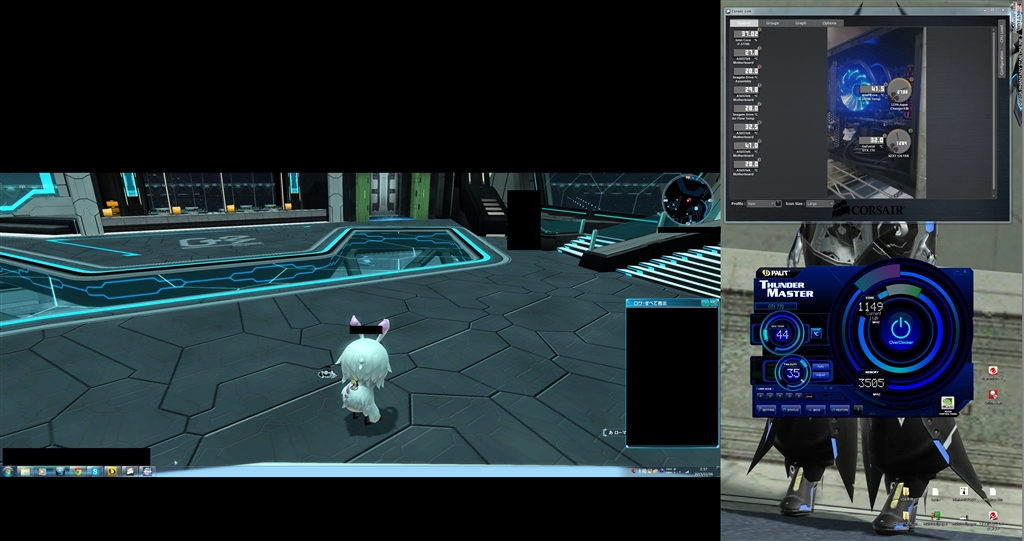
Task: Click the taskbar clock
Action: pos(703,470)
